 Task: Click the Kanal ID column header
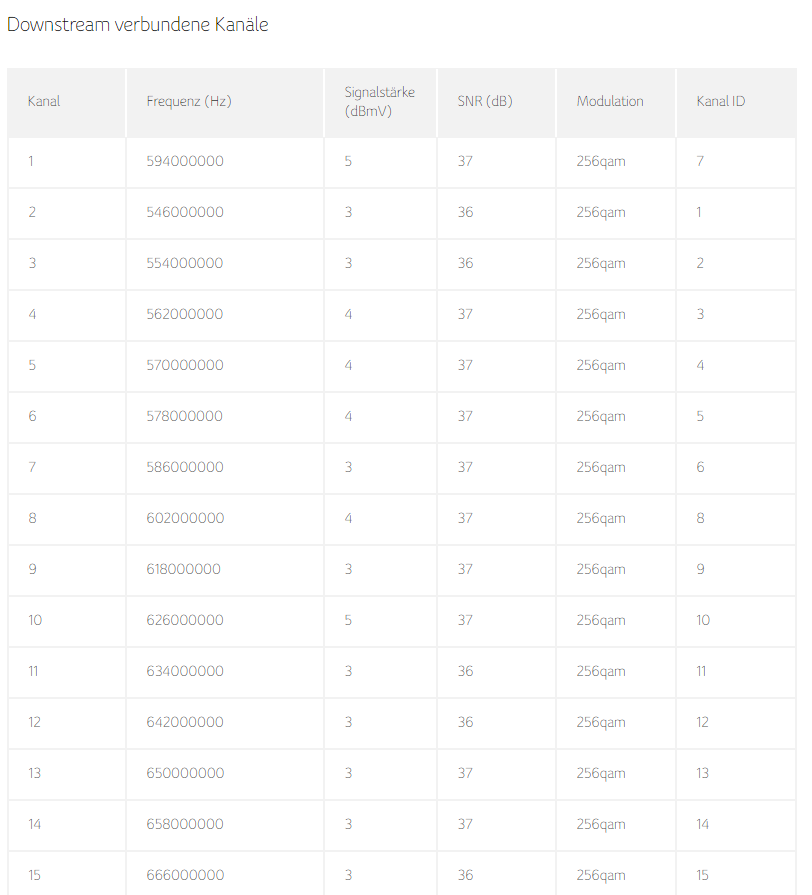coord(721,101)
